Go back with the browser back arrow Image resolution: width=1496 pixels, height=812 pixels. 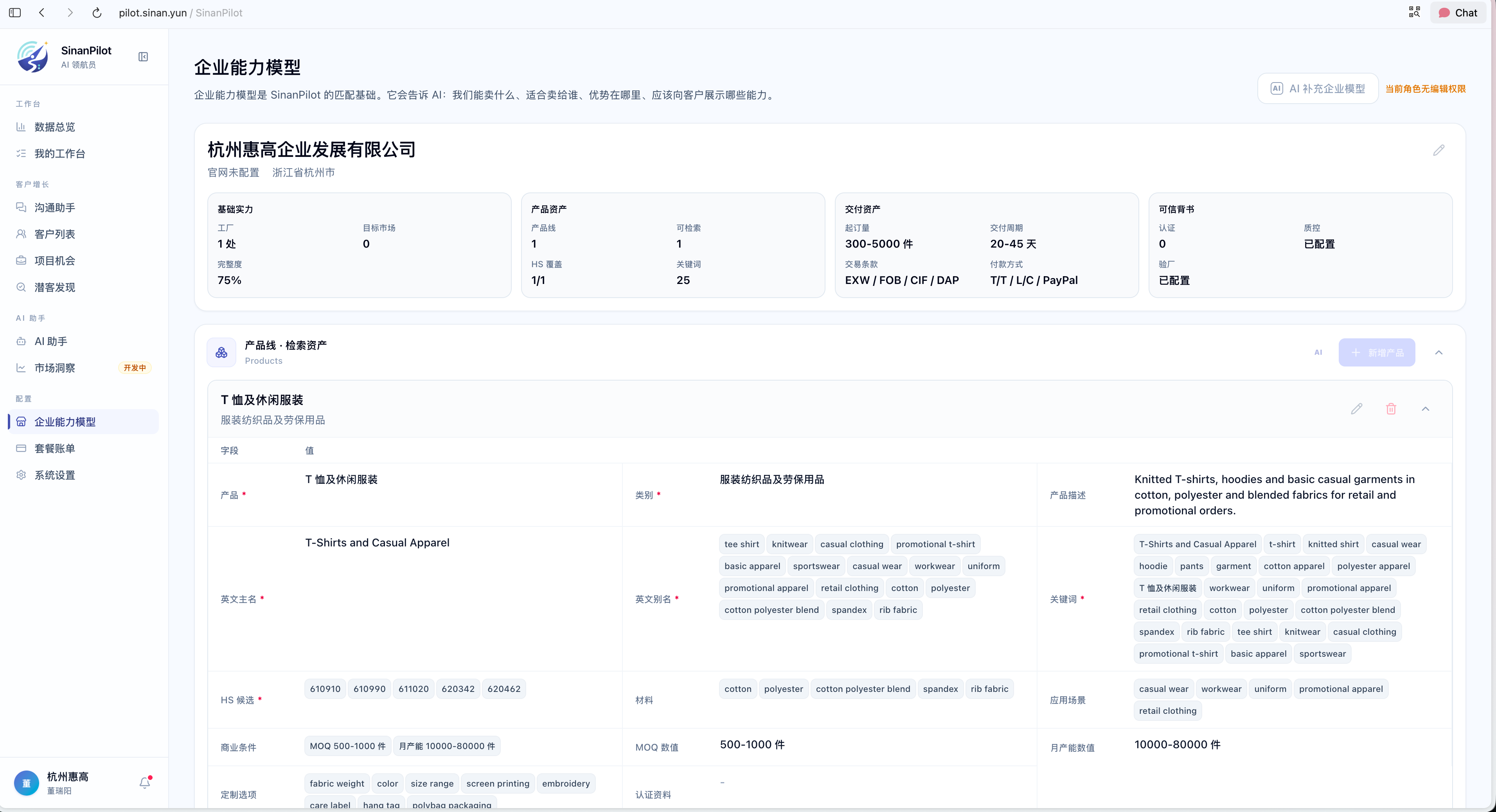click(42, 13)
